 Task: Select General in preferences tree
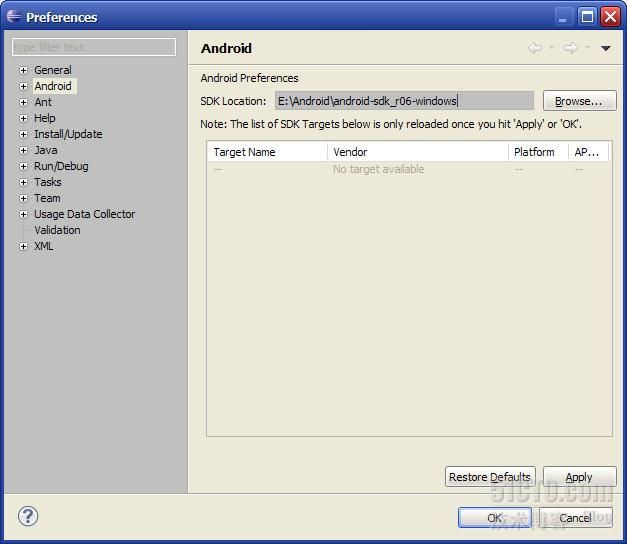point(53,70)
